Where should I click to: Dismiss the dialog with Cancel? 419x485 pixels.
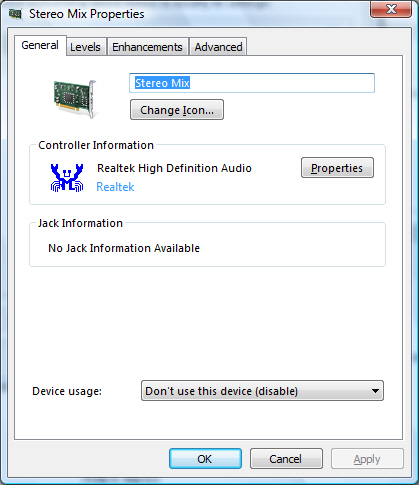click(286, 459)
